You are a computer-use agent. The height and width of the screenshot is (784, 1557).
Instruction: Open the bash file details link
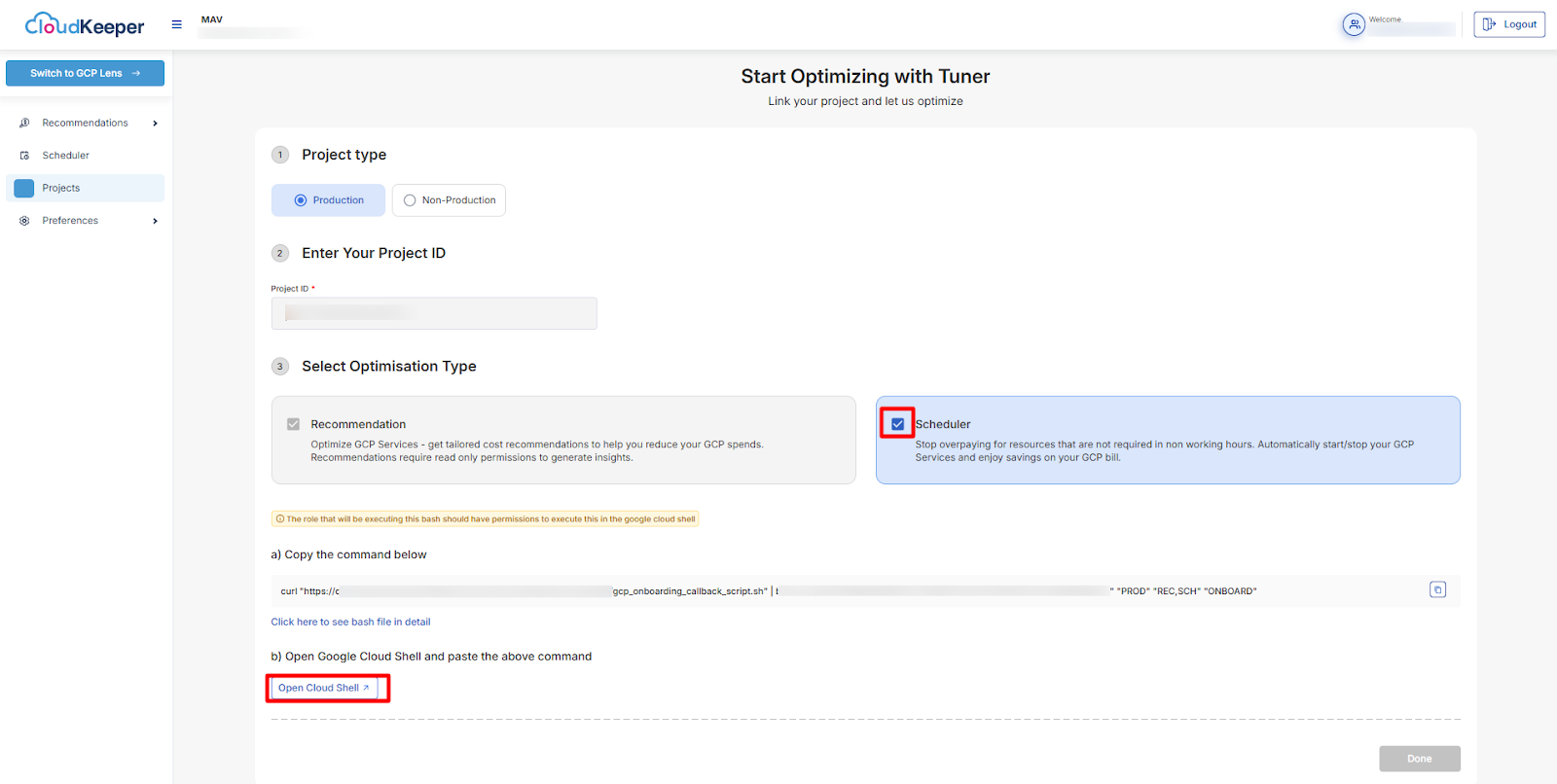tap(350, 622)
